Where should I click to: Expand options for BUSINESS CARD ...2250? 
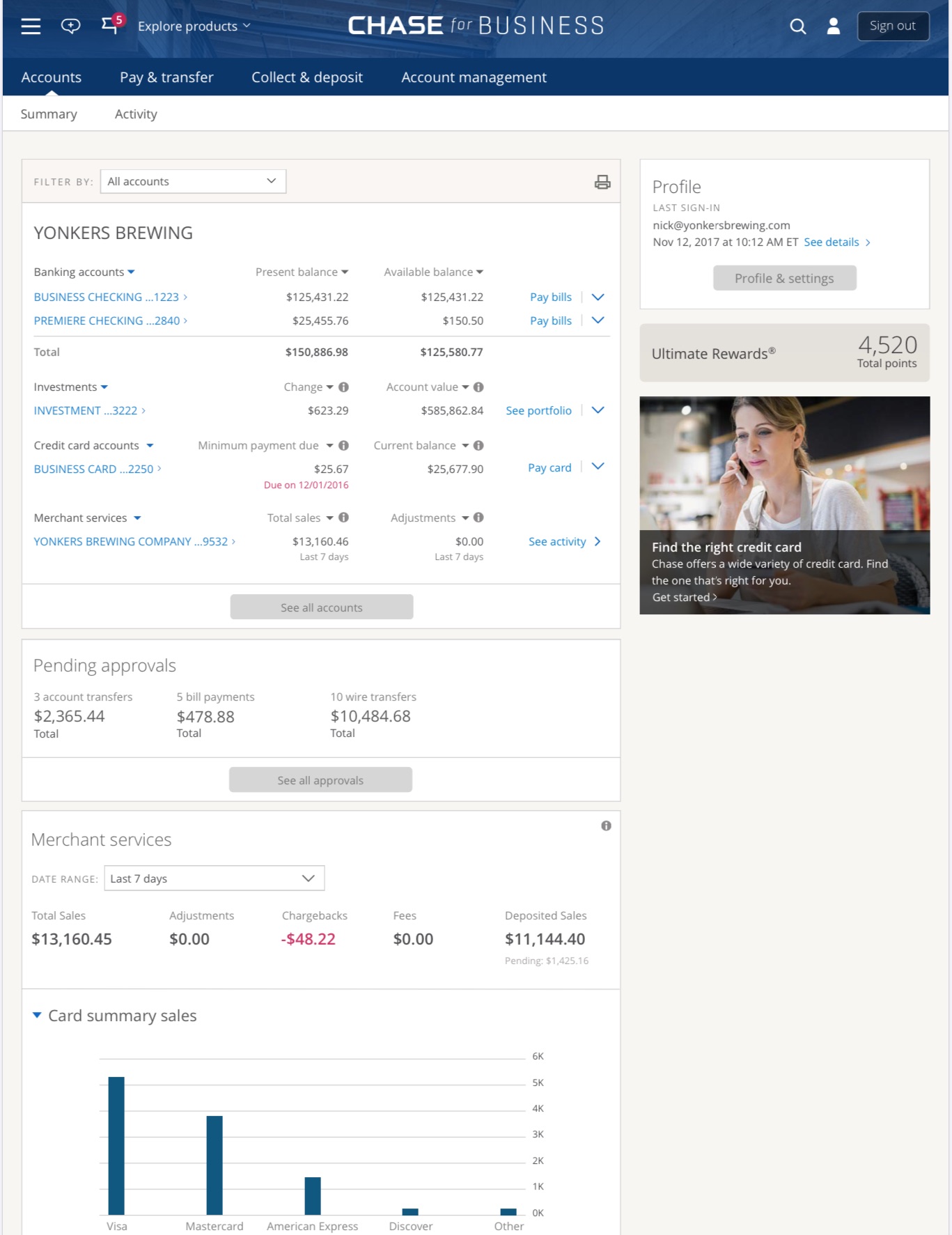pos(598,467)
